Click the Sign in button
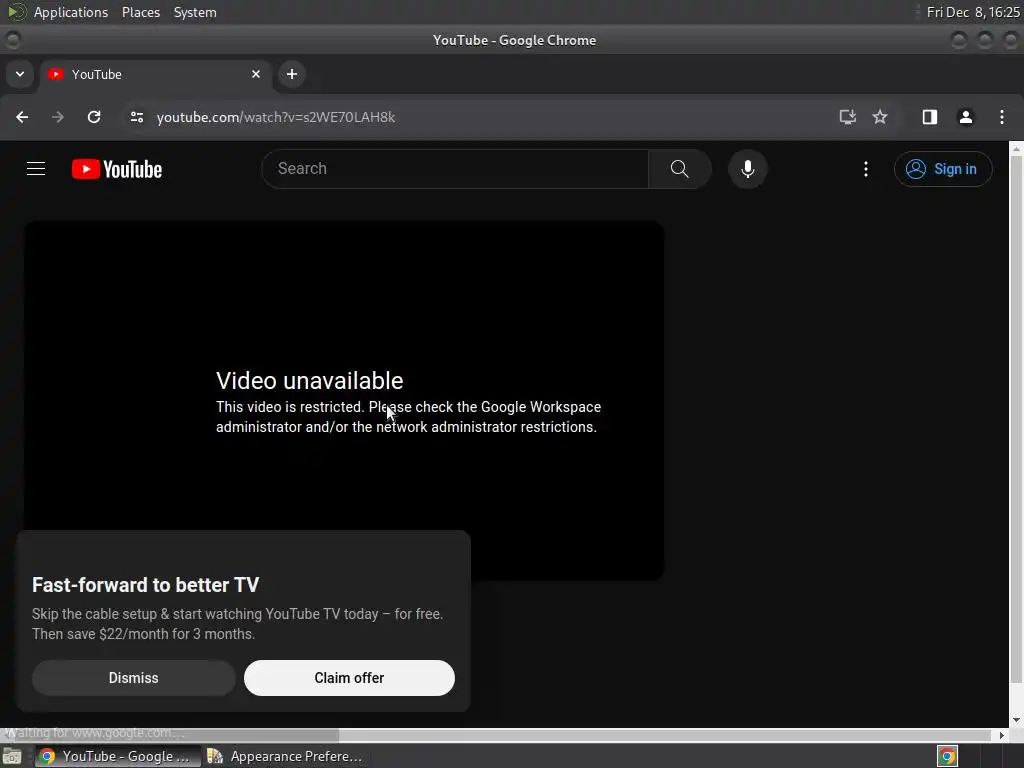1024x768 pixels. [x=943, y=169]
